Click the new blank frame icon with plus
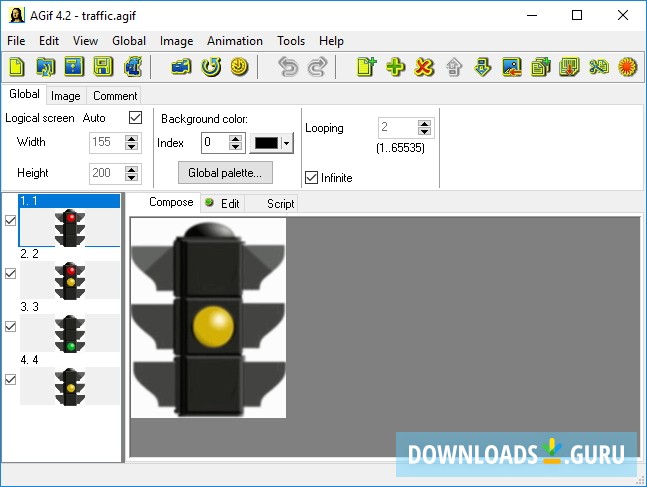Screen dimensions: 647x487 tap(366, 67)
